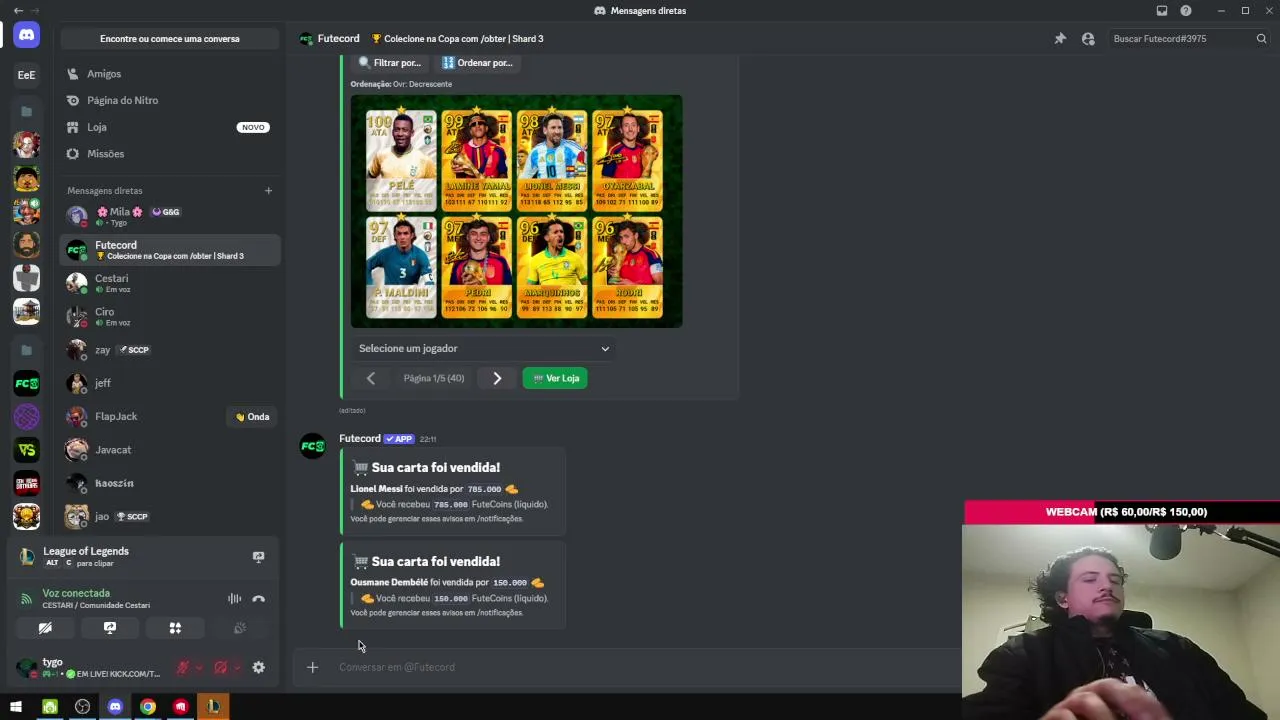Screen dimensions: 1280x720
Task: Open the EeE server
Action: click(26, 75)
